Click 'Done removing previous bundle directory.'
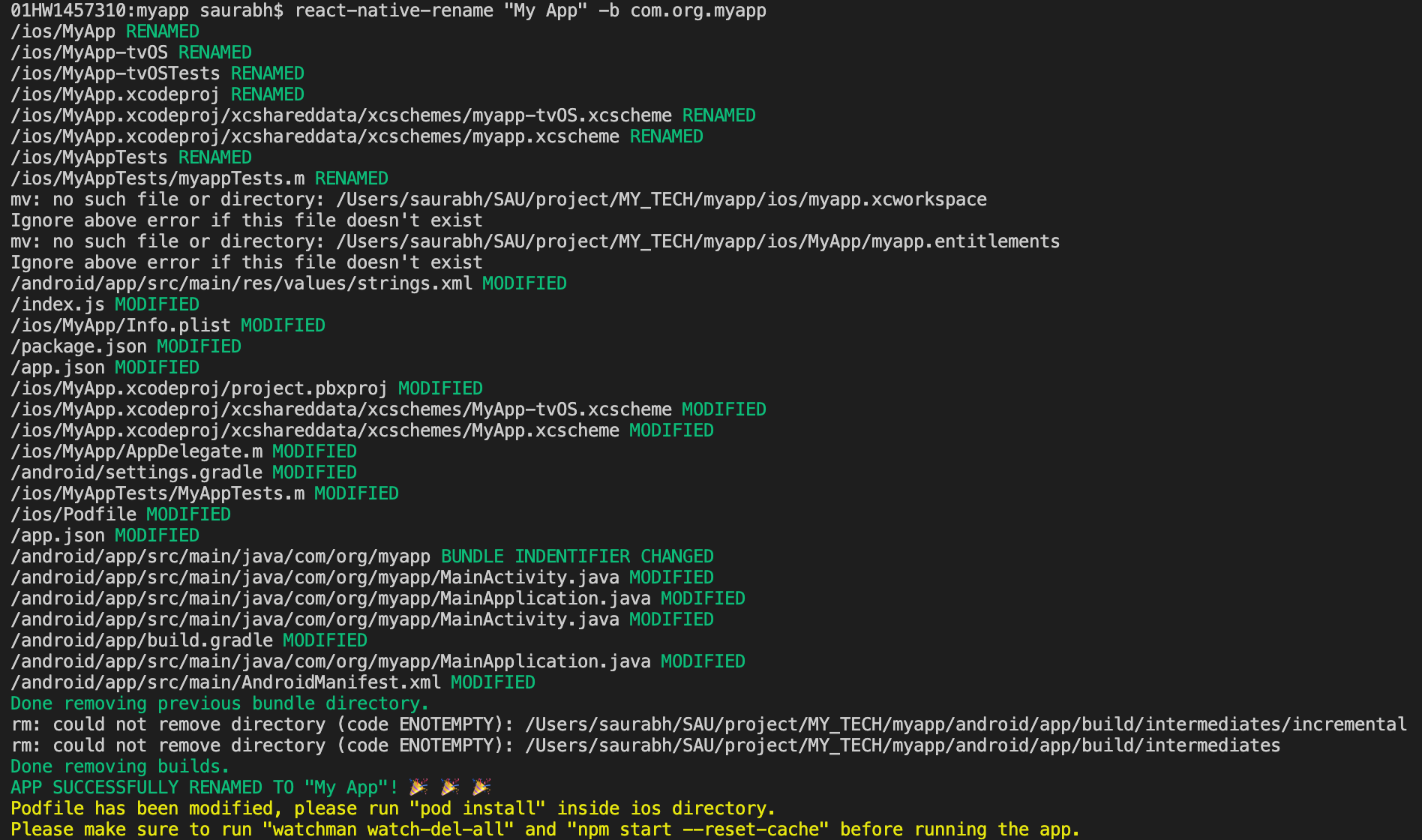This screenshot has height=840, width=1422. tap(220, 704)
